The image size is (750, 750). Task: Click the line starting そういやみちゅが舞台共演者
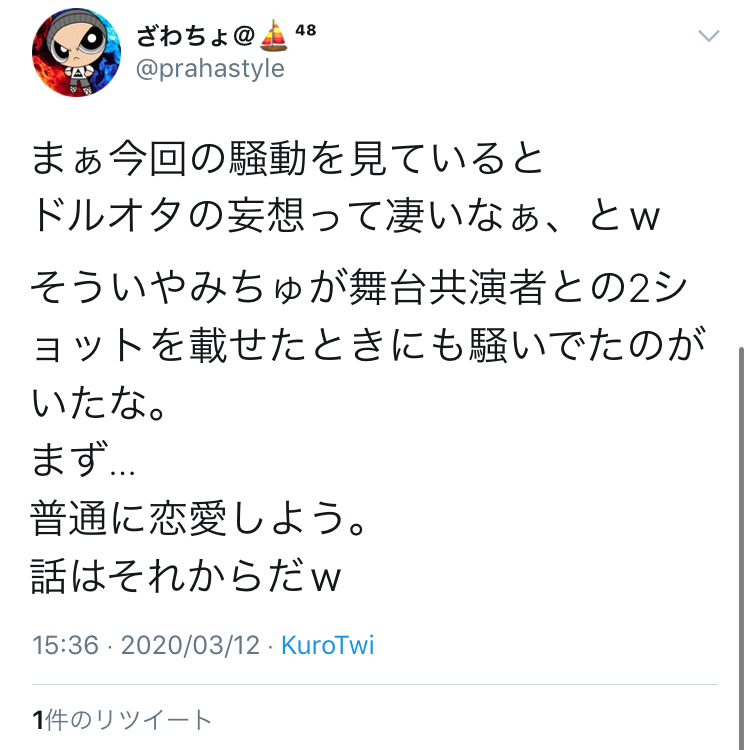[x=359, y=287]
